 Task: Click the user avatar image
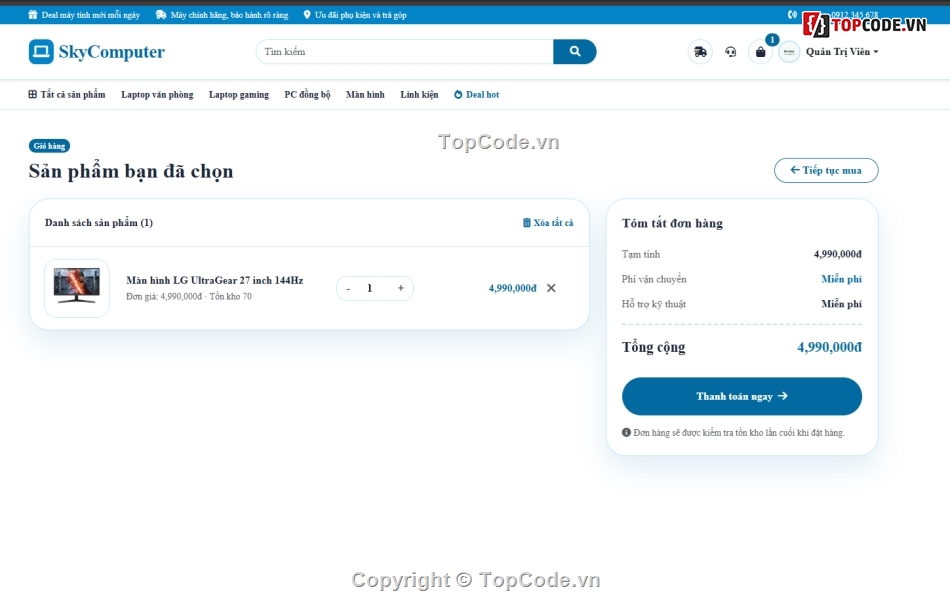(x=789, y=52)
